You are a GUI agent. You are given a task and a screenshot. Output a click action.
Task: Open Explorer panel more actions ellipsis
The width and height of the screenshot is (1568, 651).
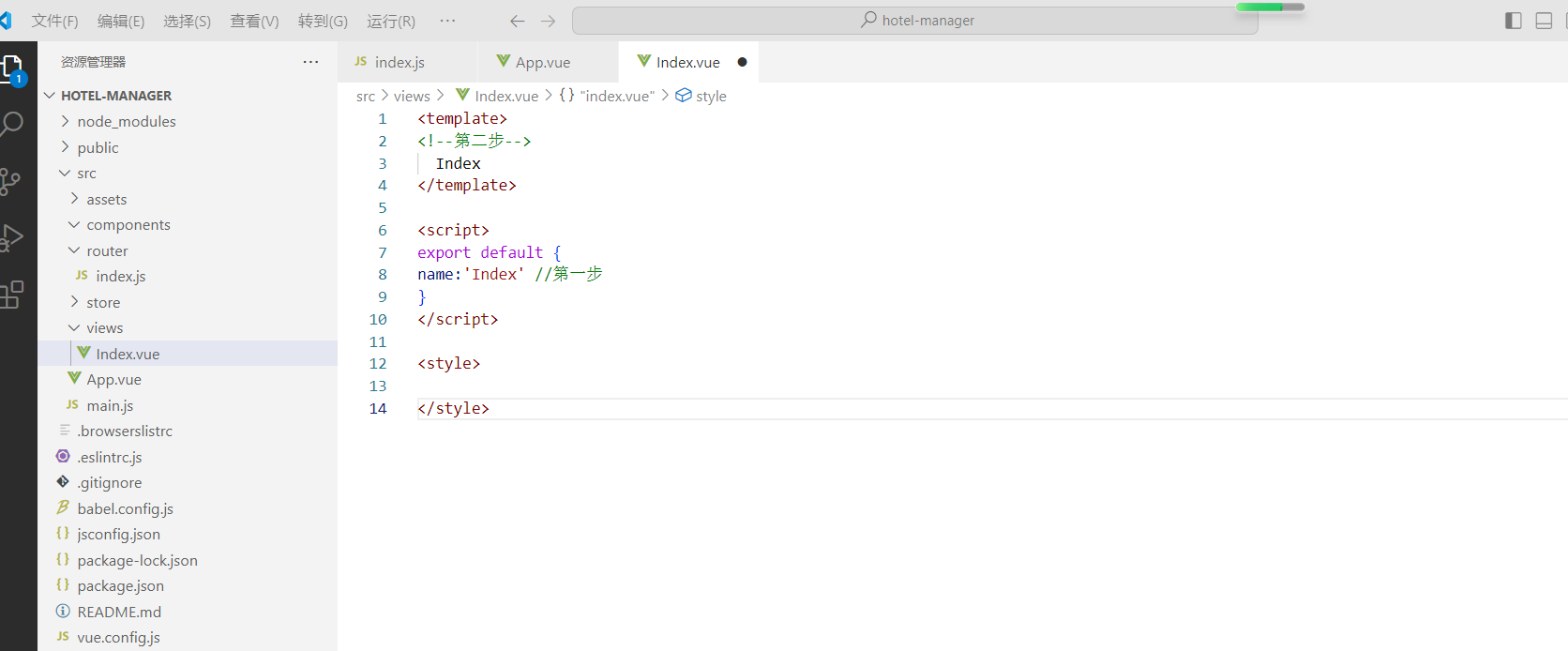[310, 62]
